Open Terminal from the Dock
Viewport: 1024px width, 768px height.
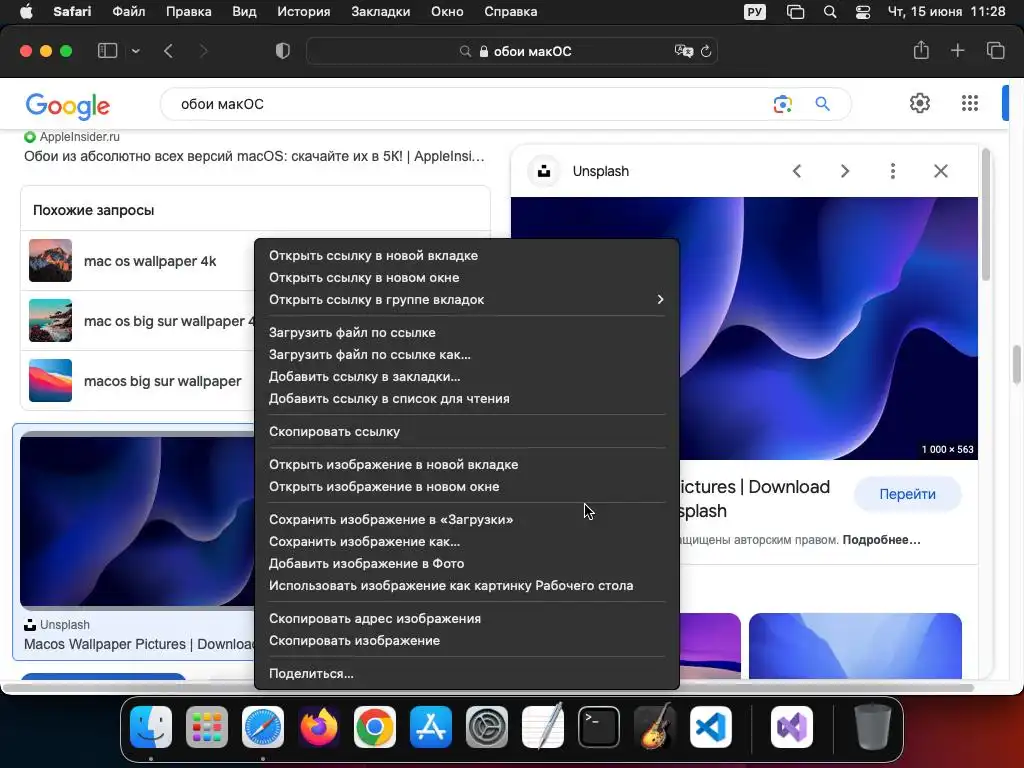click(599, 727)
